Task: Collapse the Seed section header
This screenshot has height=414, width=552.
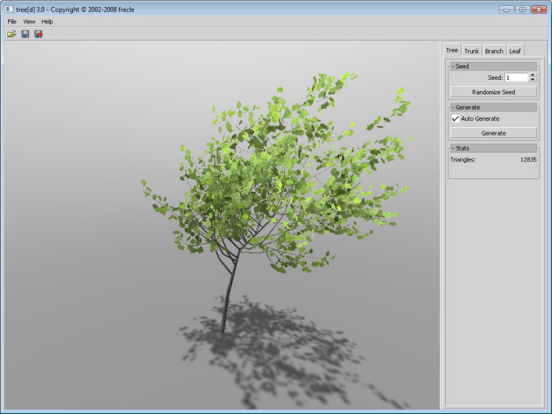Action: tap(494, 66)
